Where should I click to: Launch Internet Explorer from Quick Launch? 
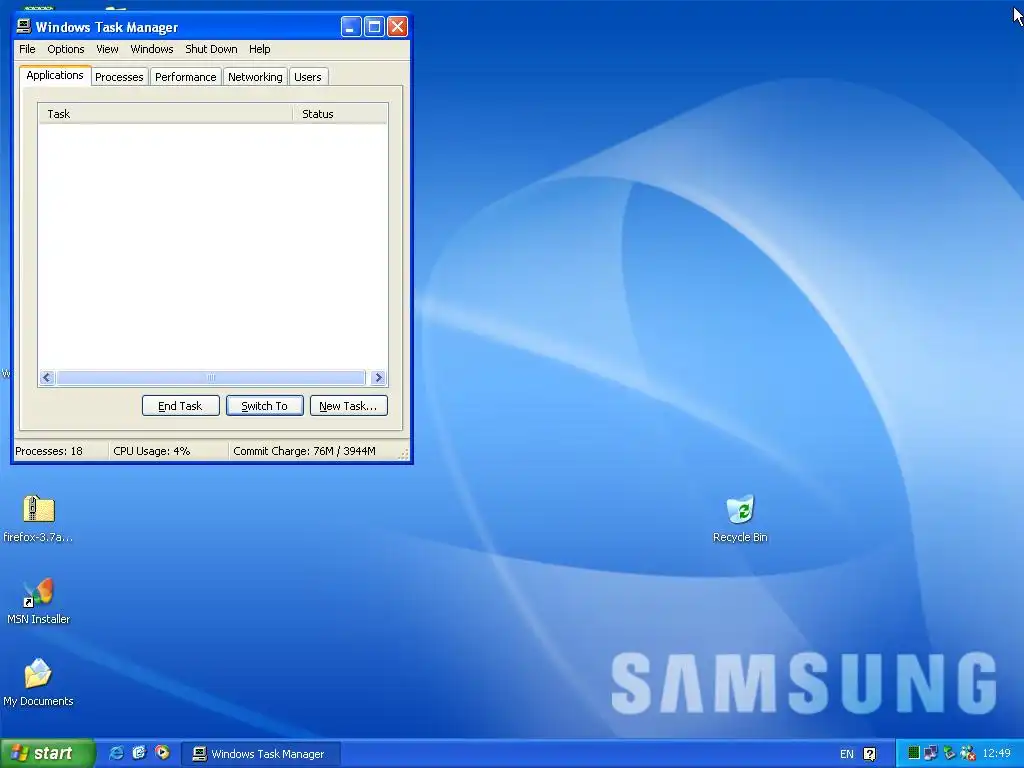coord(116,753)
